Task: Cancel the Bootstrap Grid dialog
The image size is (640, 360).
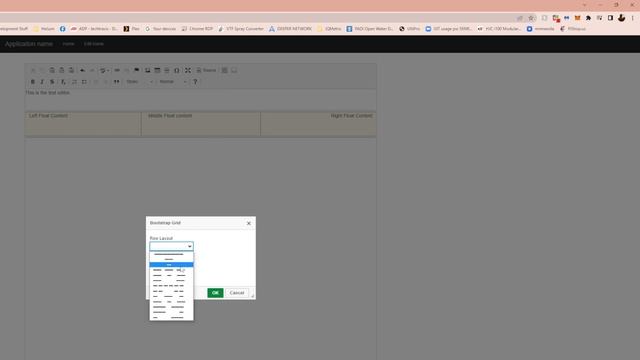Action: point(237,293)
